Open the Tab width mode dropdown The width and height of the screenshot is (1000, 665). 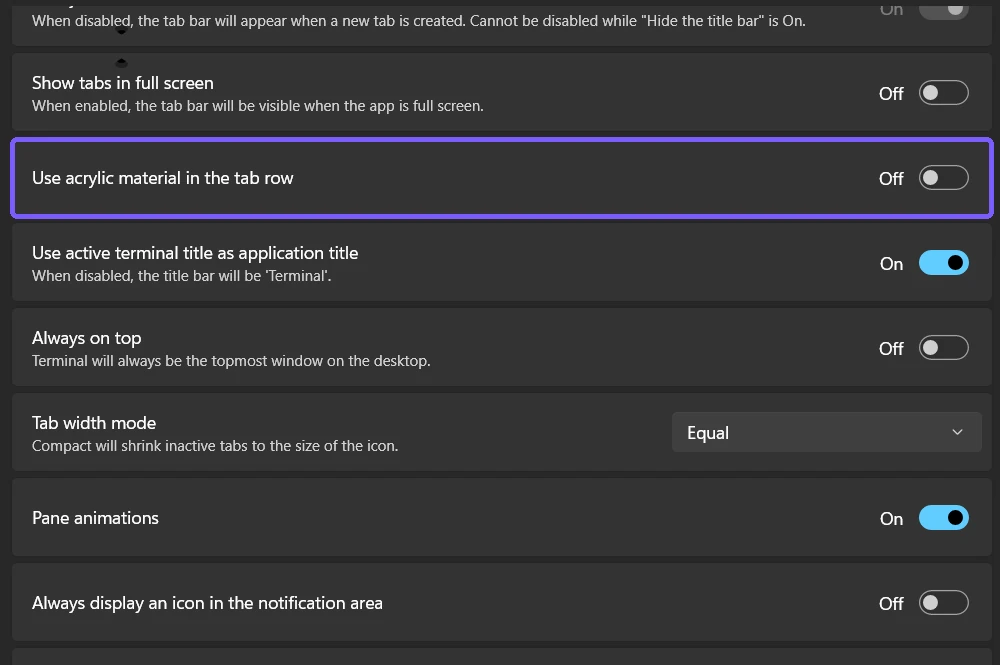(827, 432)
